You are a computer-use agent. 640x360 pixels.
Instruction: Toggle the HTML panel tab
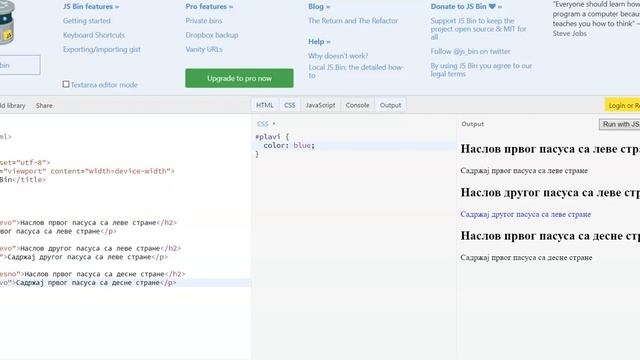point(265,105)
